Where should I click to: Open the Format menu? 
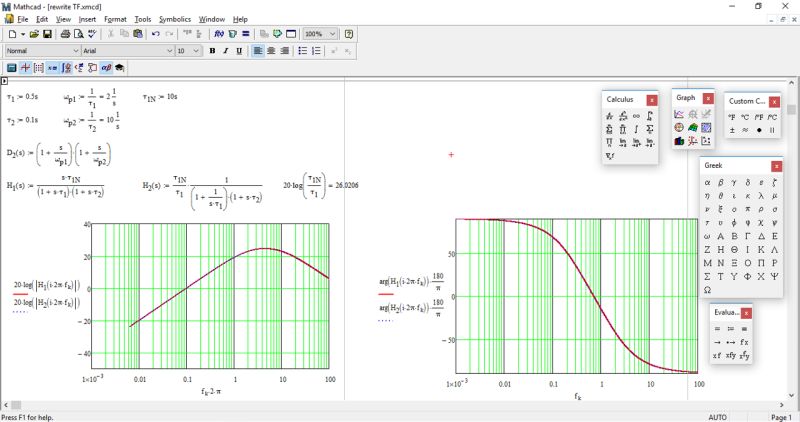click(x=115, y=19)
